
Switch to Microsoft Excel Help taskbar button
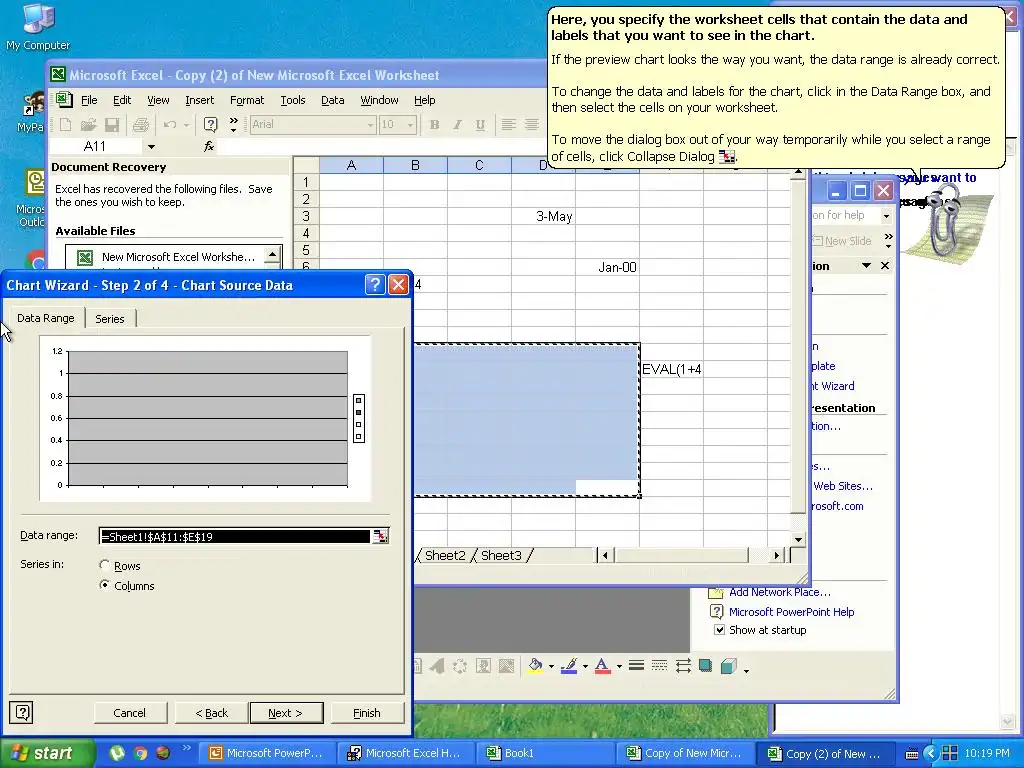(405, 753)
